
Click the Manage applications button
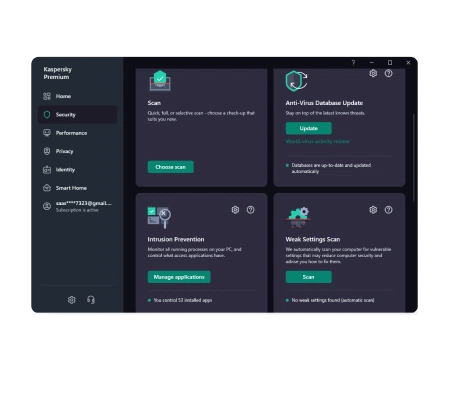pos(179,277)
